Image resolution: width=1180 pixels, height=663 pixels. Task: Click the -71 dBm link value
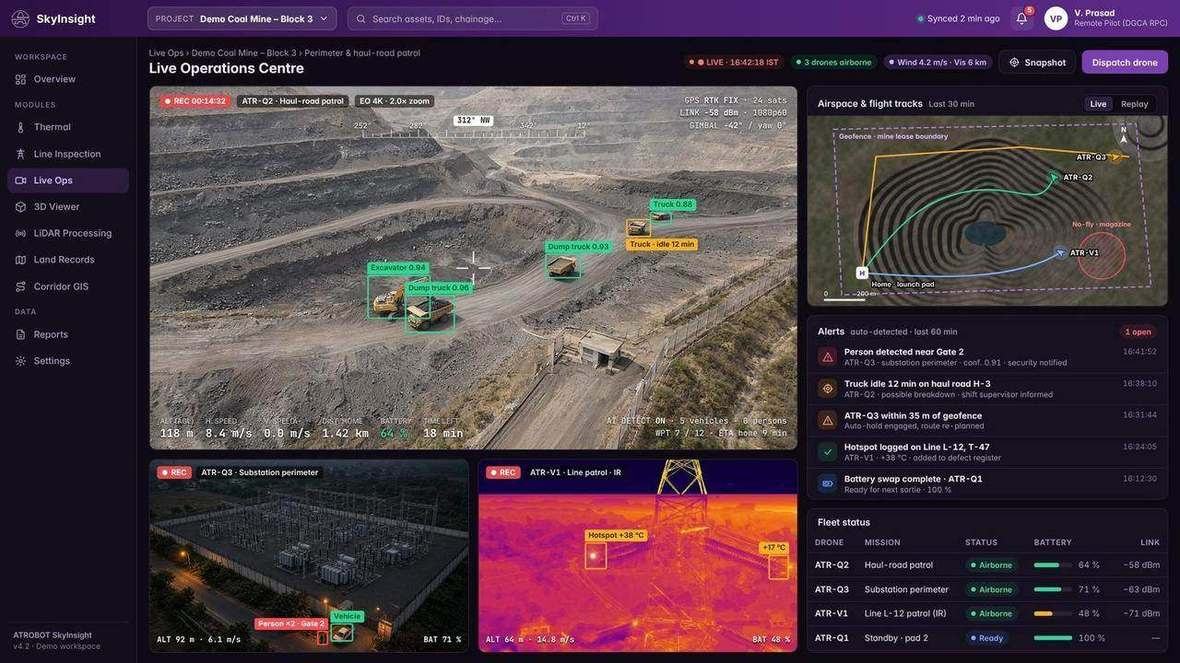coord(1142,614)
